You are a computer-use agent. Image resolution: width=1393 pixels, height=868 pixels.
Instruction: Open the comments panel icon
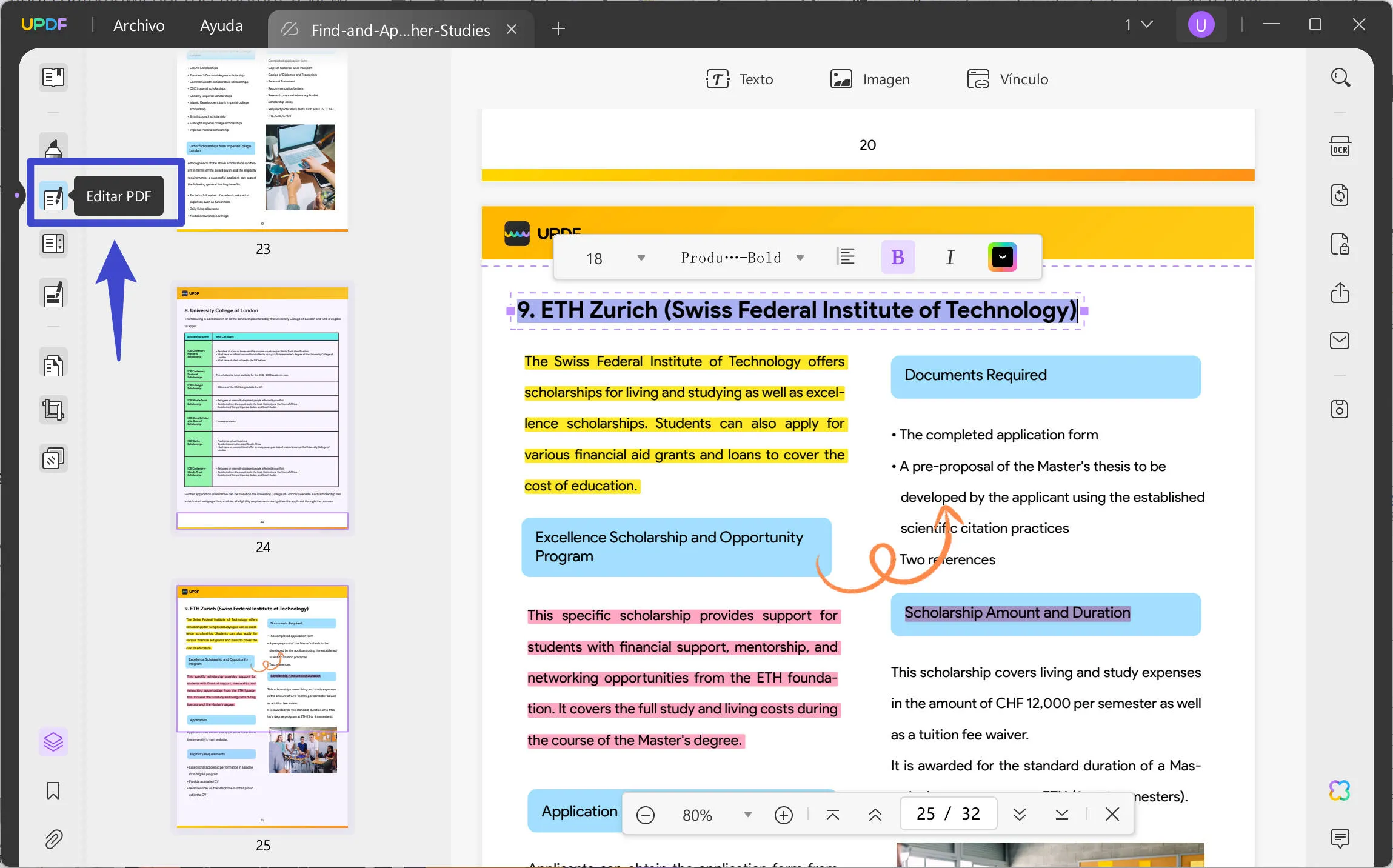(1340, 839)
